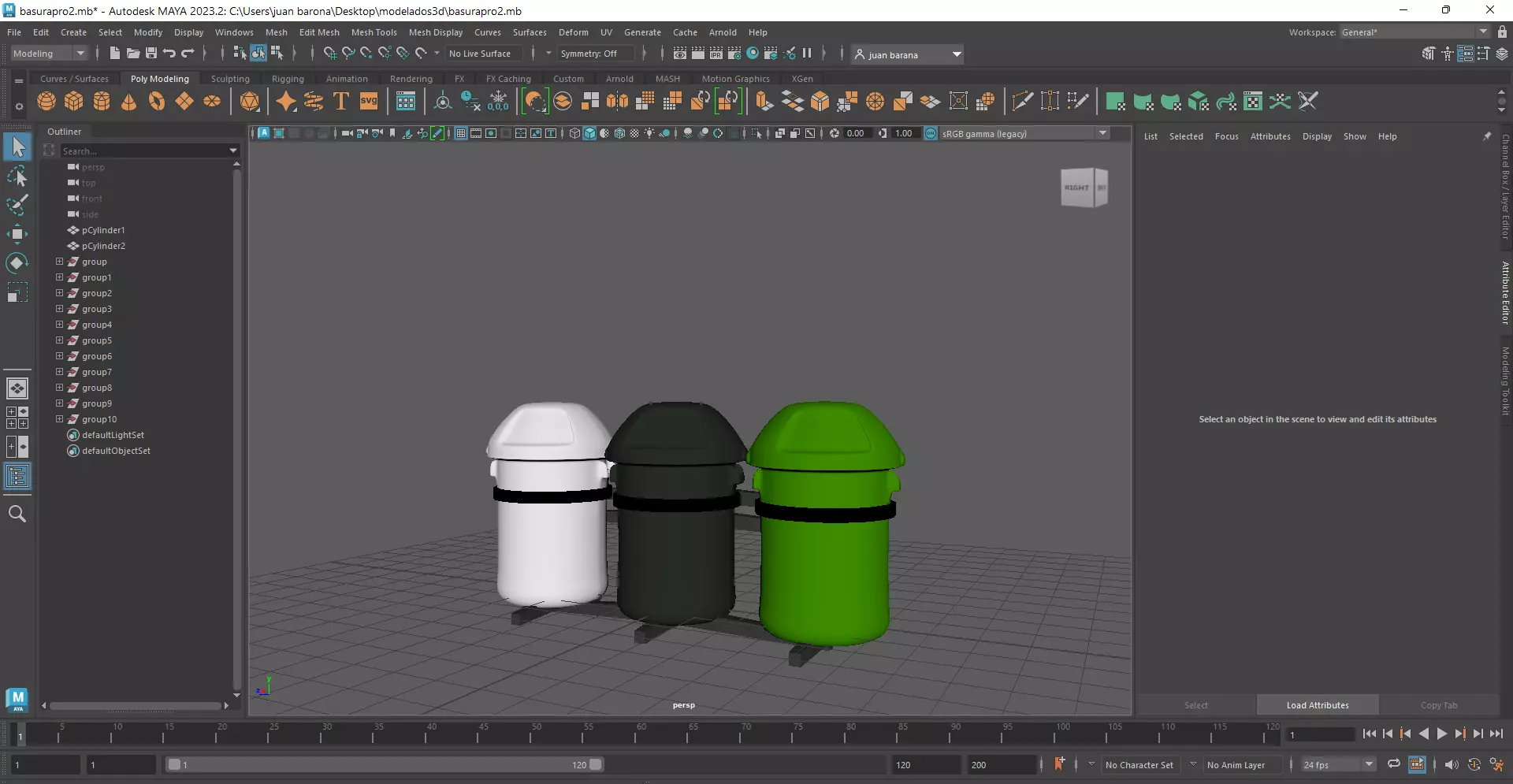This screenshot has height=784, width=1513.
Task: Select pCylinder2 in the Outliner
Action: pyautogui.click(x=103, y=246)
